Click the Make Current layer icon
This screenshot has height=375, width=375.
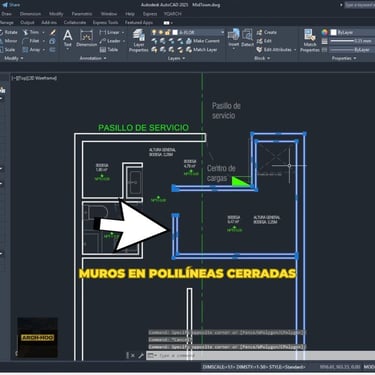pos(203,41)
